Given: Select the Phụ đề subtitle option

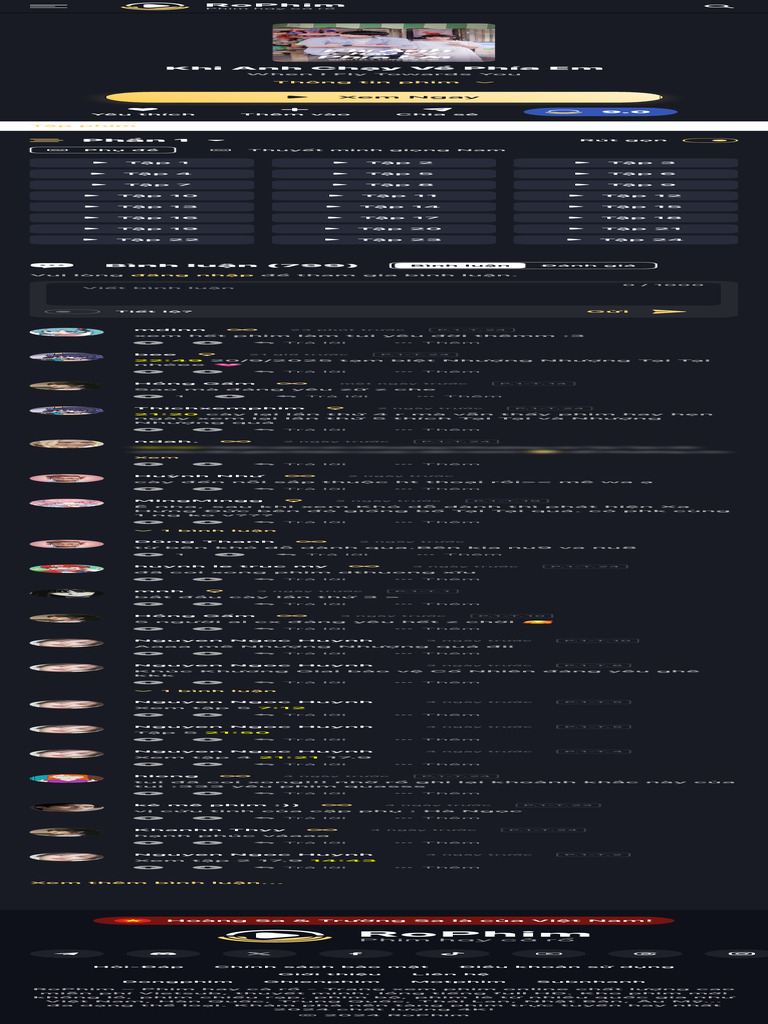Looking at the screenshot, I should (x=103, y=150).
